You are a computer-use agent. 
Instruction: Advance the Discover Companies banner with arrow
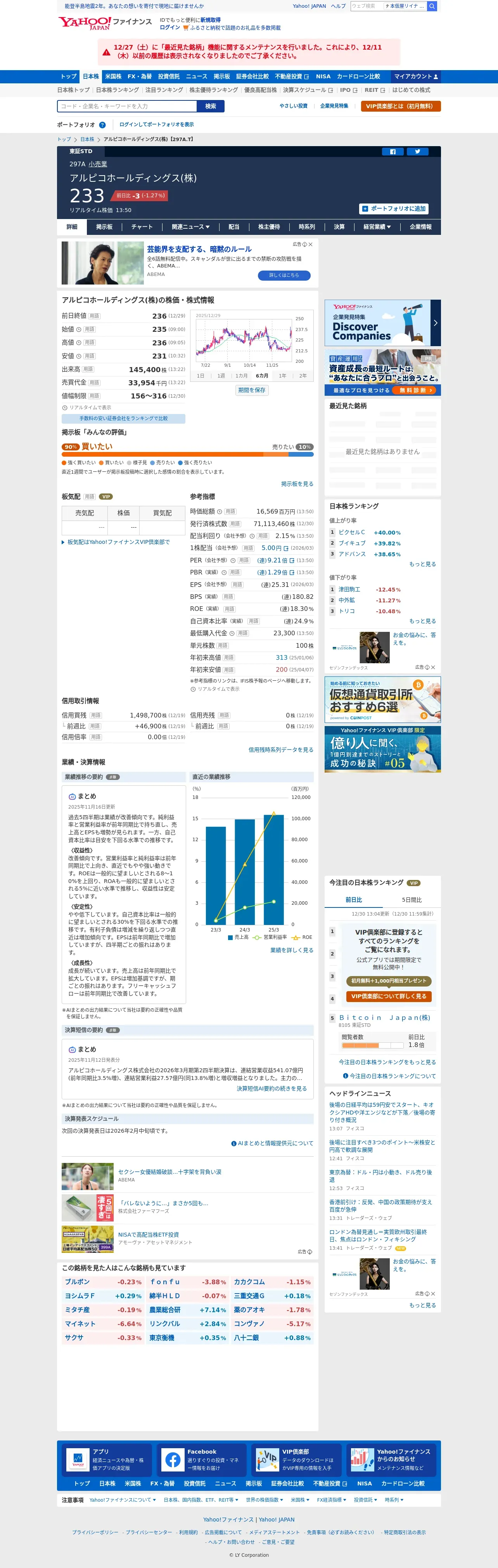pyautogui.click(x=435, y=323)
